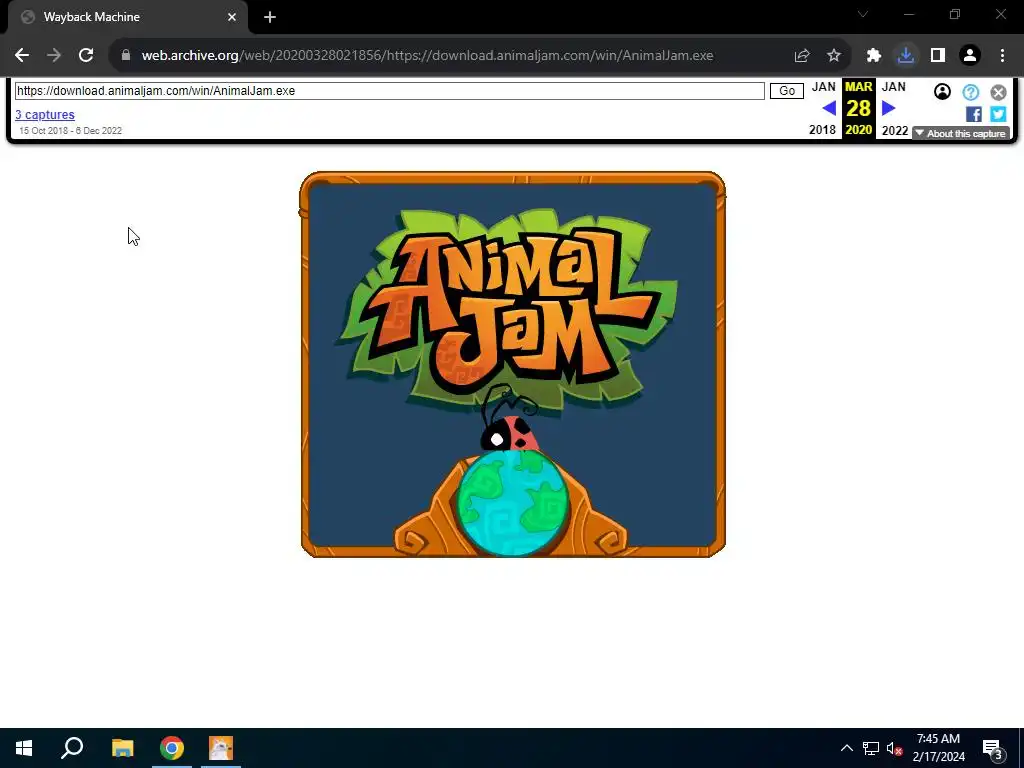
Task: Click the 2020 year under the date
Action: pos(858,130)
